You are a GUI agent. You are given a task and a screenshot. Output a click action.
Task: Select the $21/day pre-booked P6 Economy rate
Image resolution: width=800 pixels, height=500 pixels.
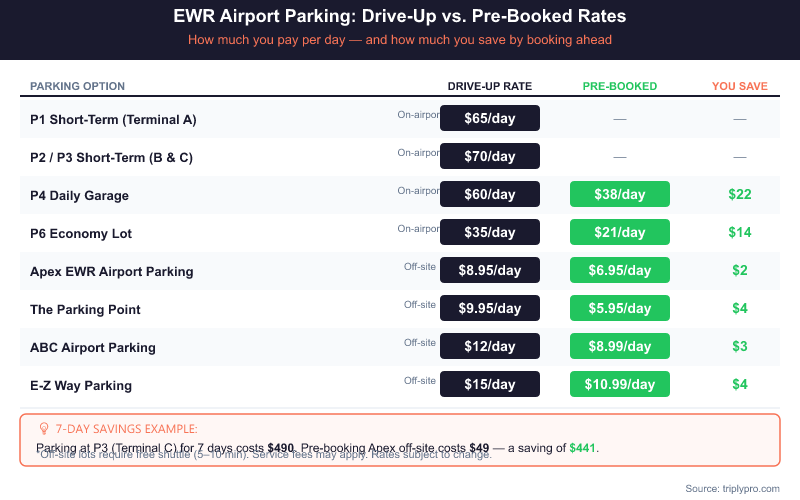pos(619,232)
